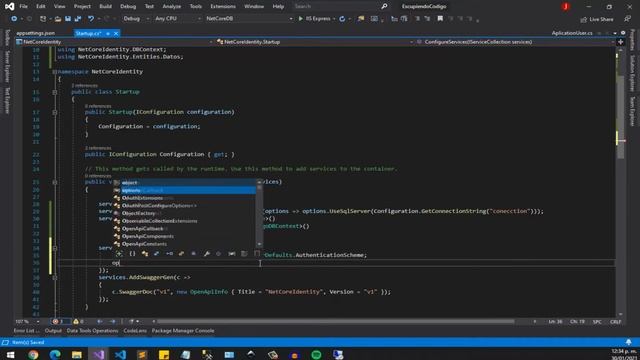This screenshot has height=360, width=640.
Task: Collapse the namespace NetCoreIdentity block
Action: tap(55, 72)
